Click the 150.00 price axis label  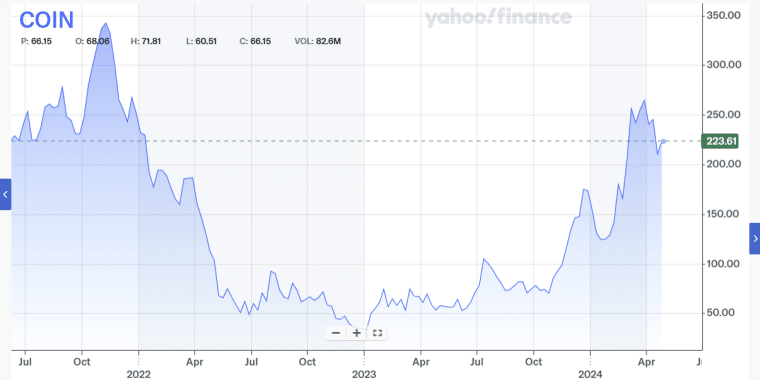tap(724, 214)
